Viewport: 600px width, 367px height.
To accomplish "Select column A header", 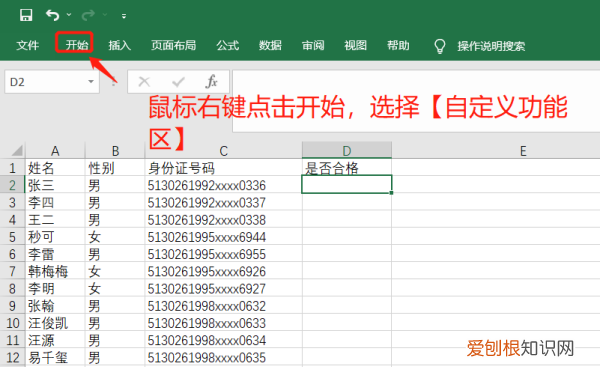I will pos(55,151).
